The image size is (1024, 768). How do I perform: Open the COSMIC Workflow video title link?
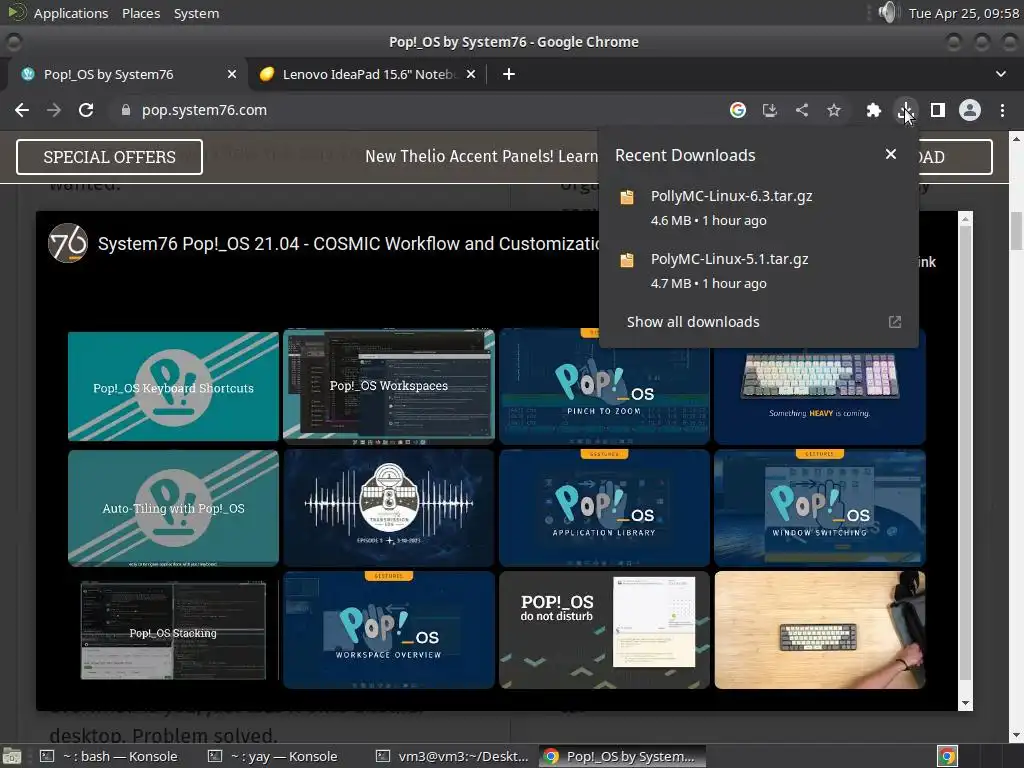[x=348, y=244]
